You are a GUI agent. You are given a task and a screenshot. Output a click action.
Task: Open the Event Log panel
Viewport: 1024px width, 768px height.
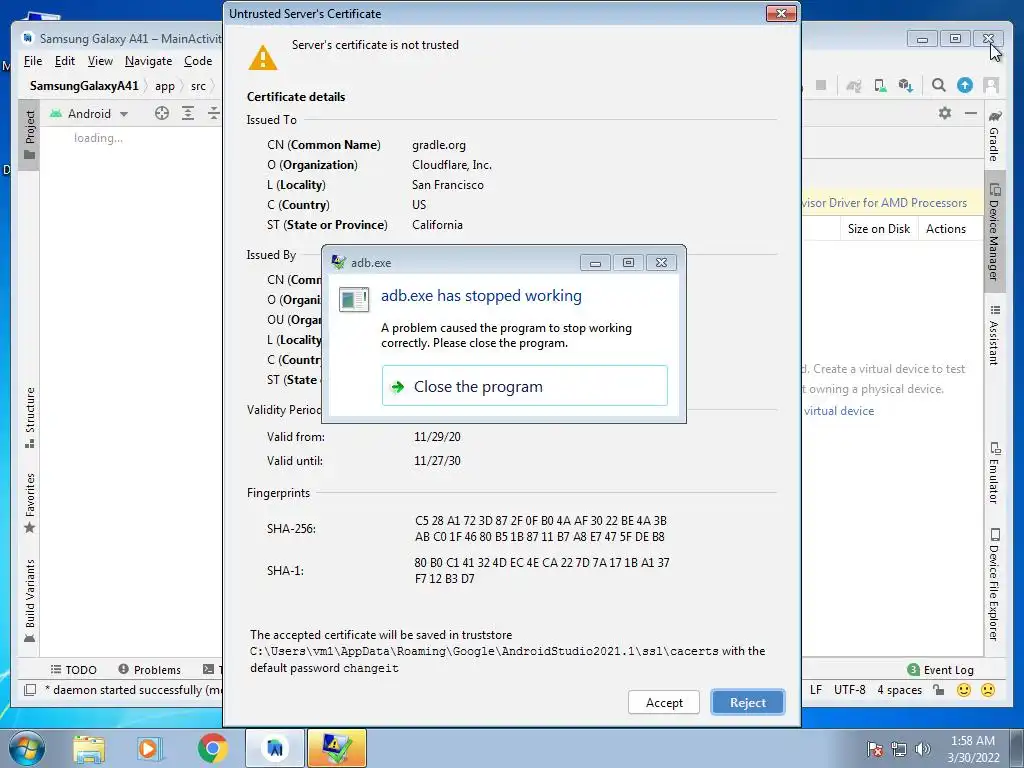(940, 669)
